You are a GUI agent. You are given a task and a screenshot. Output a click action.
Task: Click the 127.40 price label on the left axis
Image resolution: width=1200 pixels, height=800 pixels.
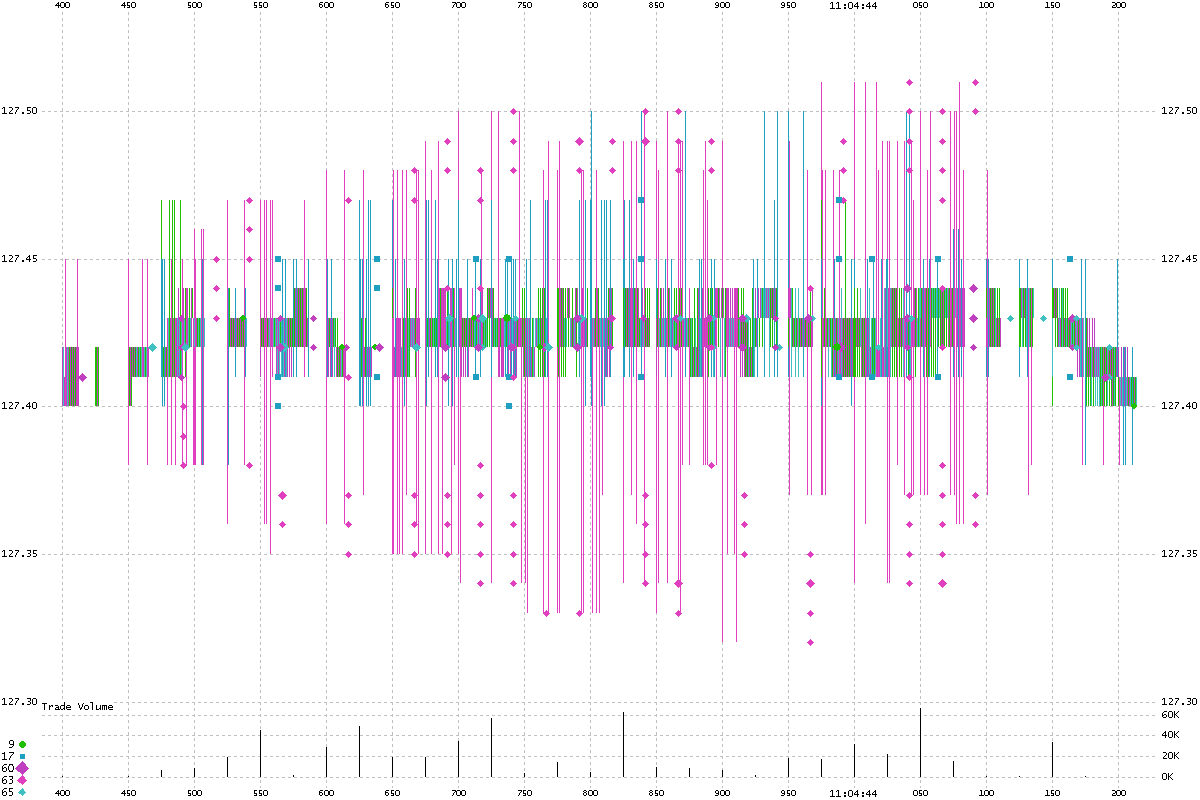tap(19, 406)
